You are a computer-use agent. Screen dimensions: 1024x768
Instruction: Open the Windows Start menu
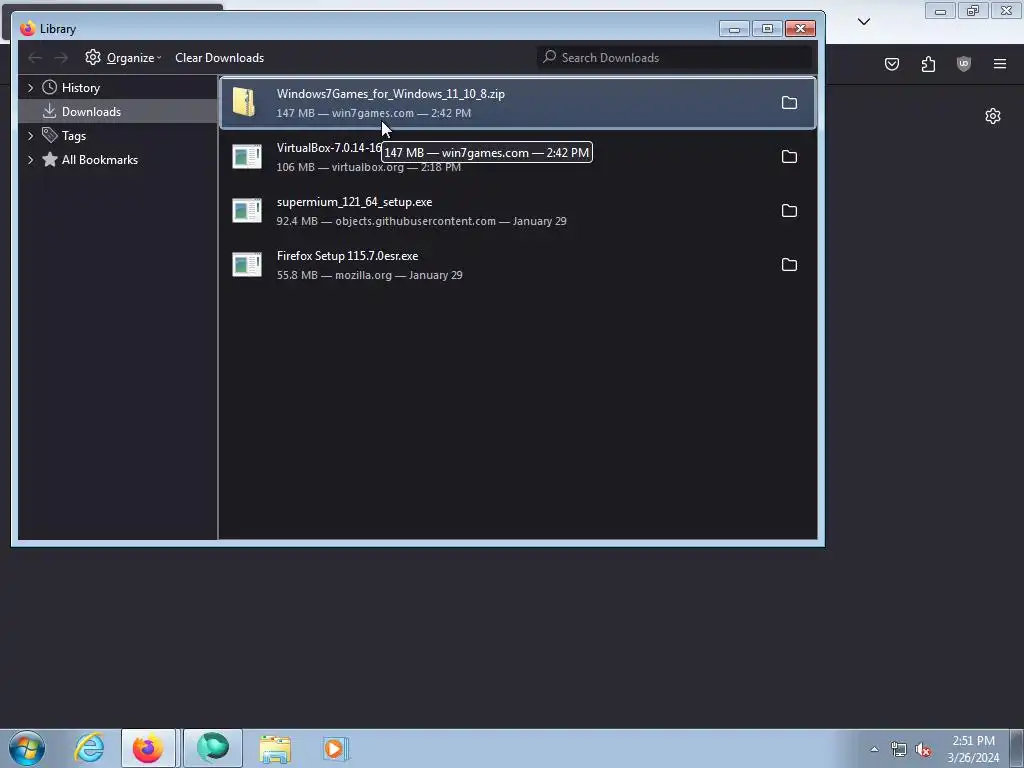pyautogui.click(x=27, y=748)
